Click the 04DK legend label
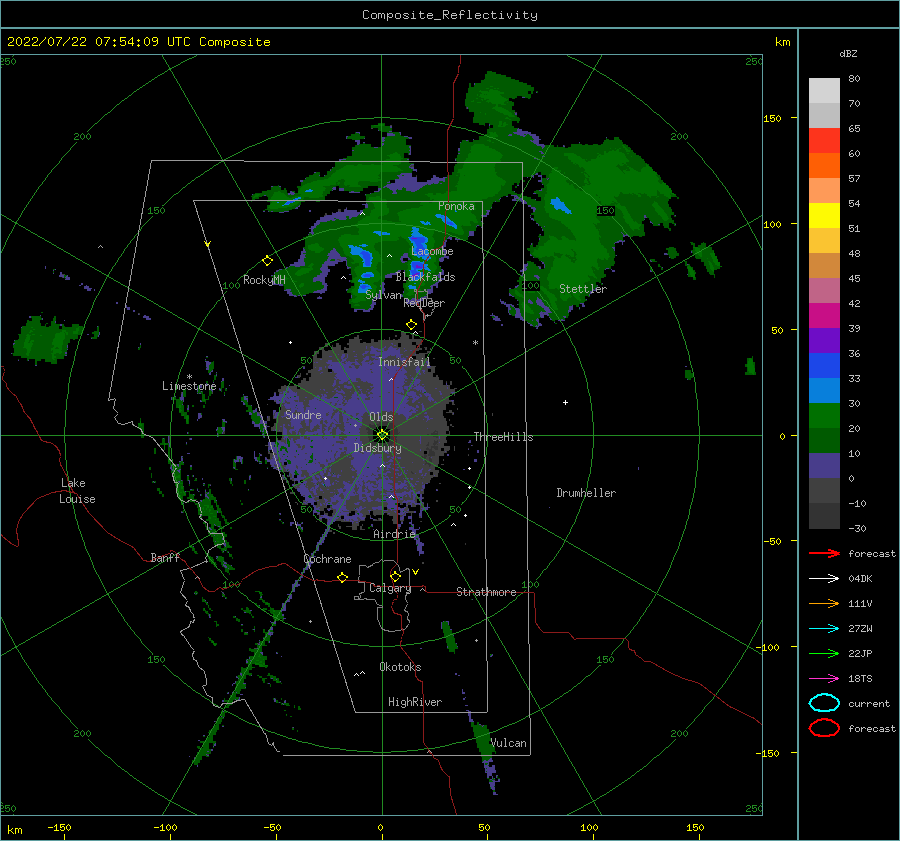Viewport: 900px width, 841px height. pos(860,579)
